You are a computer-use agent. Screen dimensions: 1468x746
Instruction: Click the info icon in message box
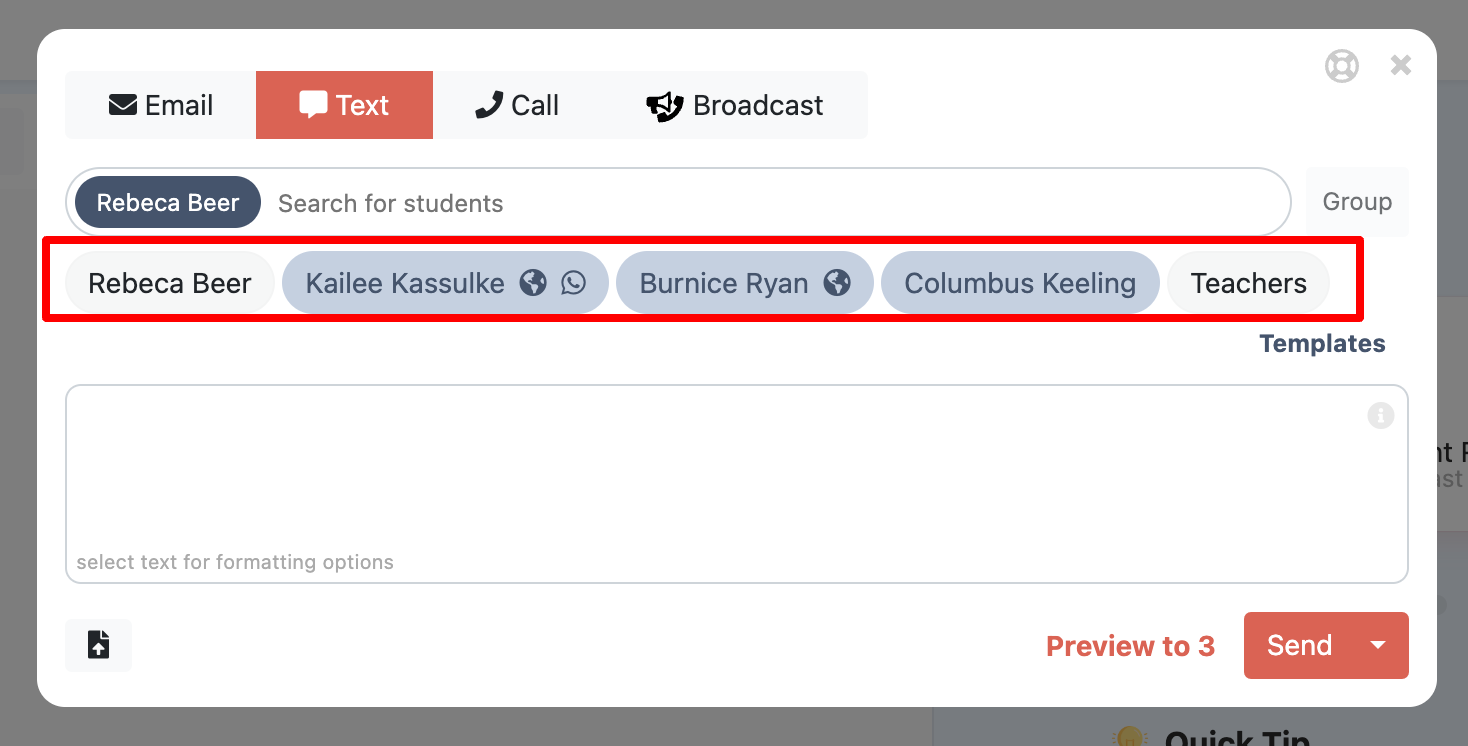tap(1380, 415)
